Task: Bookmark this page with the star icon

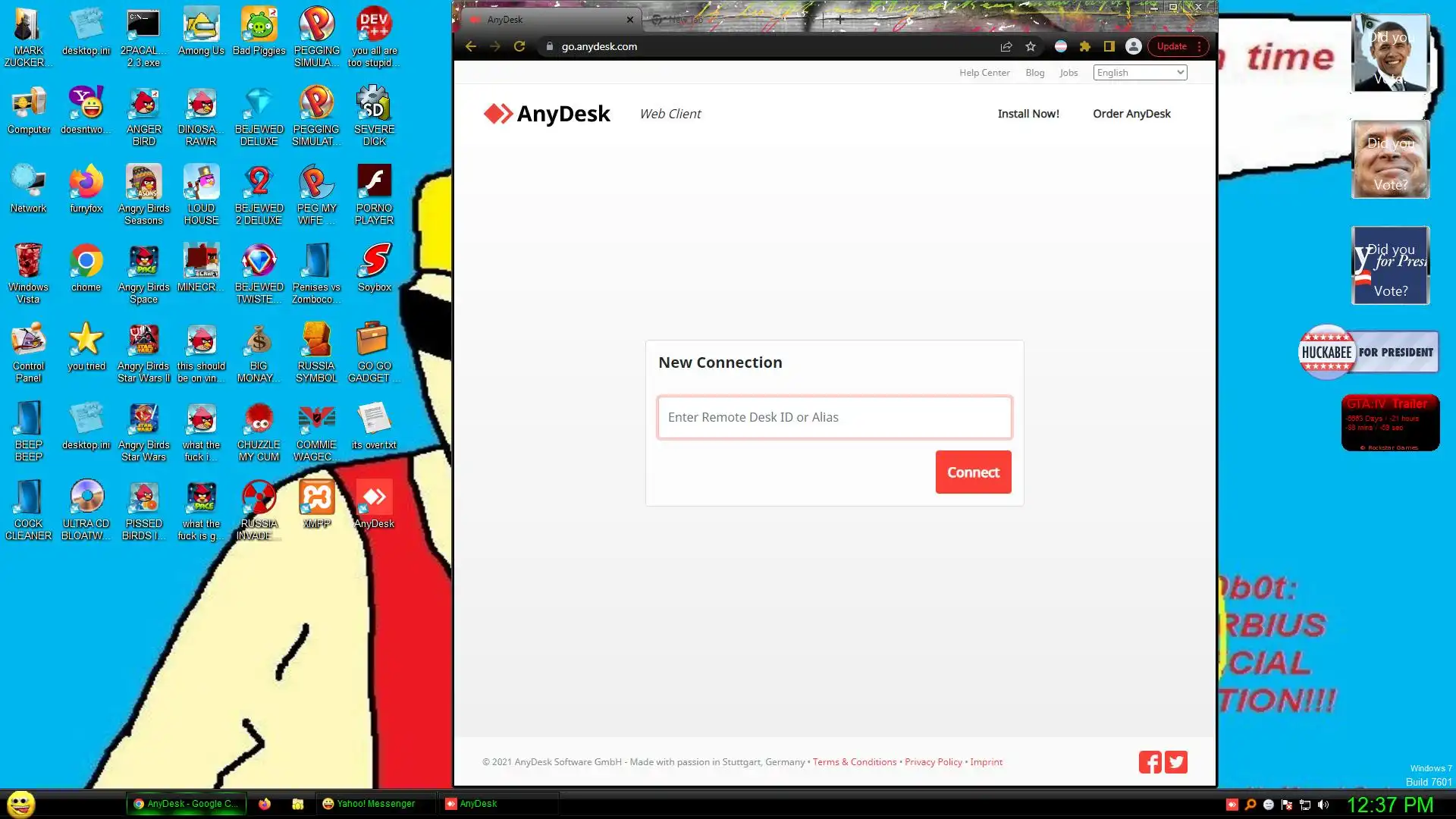Action: (x=1031, y=46)
